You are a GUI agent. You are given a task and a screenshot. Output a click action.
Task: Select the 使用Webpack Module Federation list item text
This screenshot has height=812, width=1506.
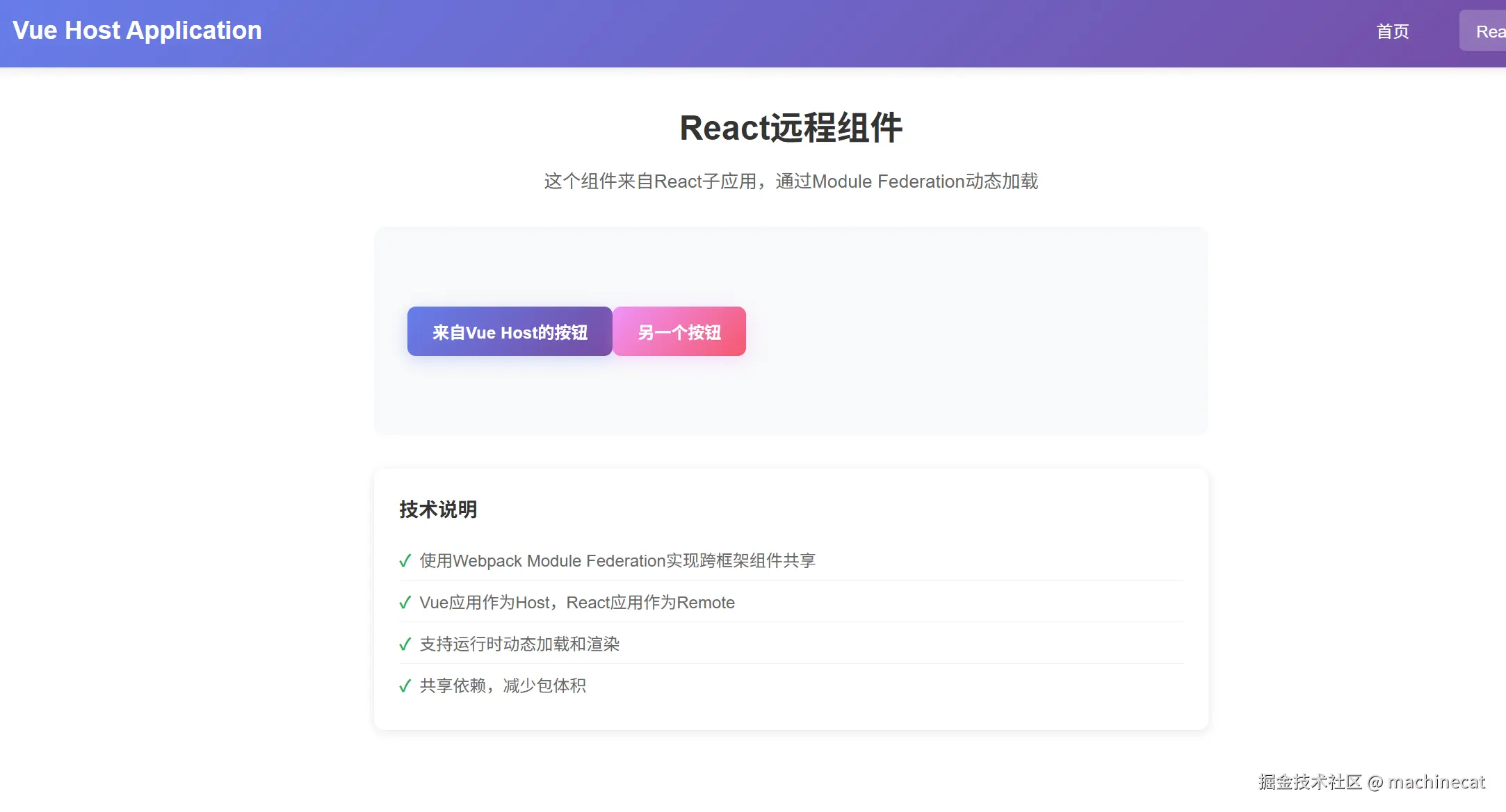(617, 561)
